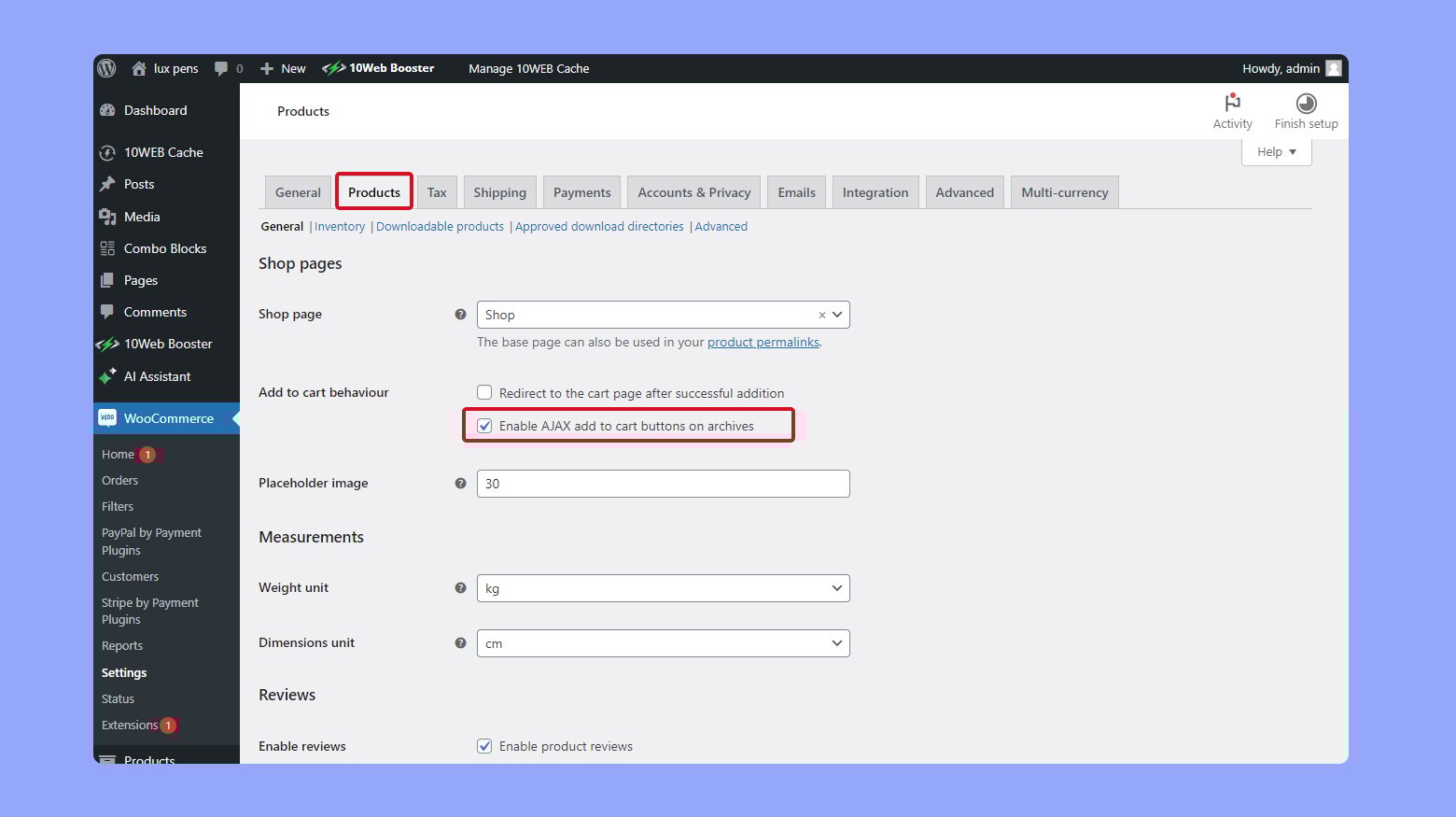1456x817 pixels.
Task: Go to the Inventory subsection link
Action: [340, 227]
